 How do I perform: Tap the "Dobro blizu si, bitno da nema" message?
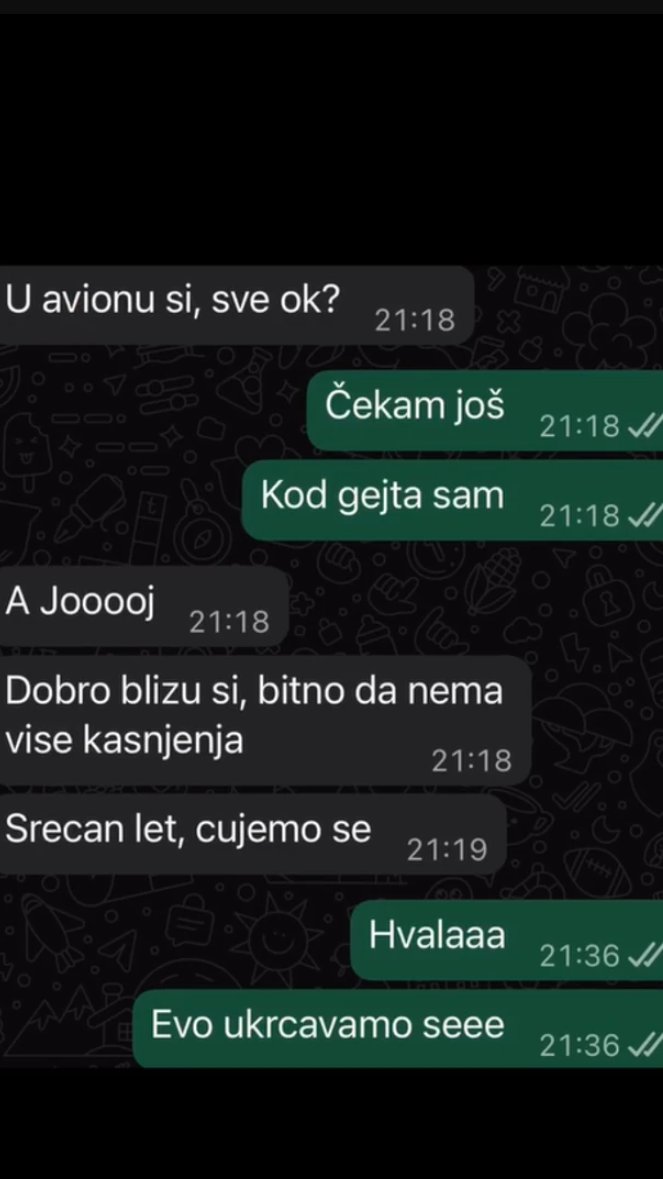[254, 691]
